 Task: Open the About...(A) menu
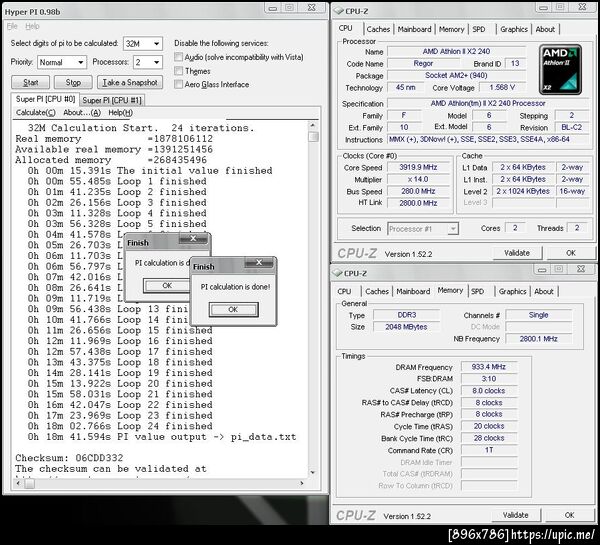tap(82, 113)
